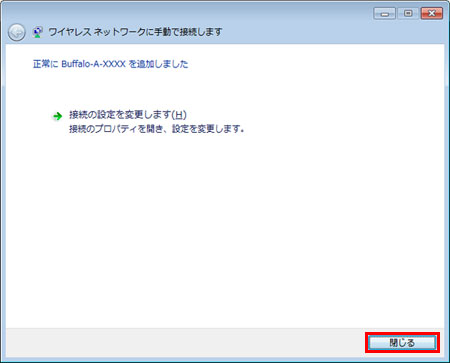Select the Buffalo-A-XXXX network name text
Screen dimensions: 450x363
pos(93,64)
